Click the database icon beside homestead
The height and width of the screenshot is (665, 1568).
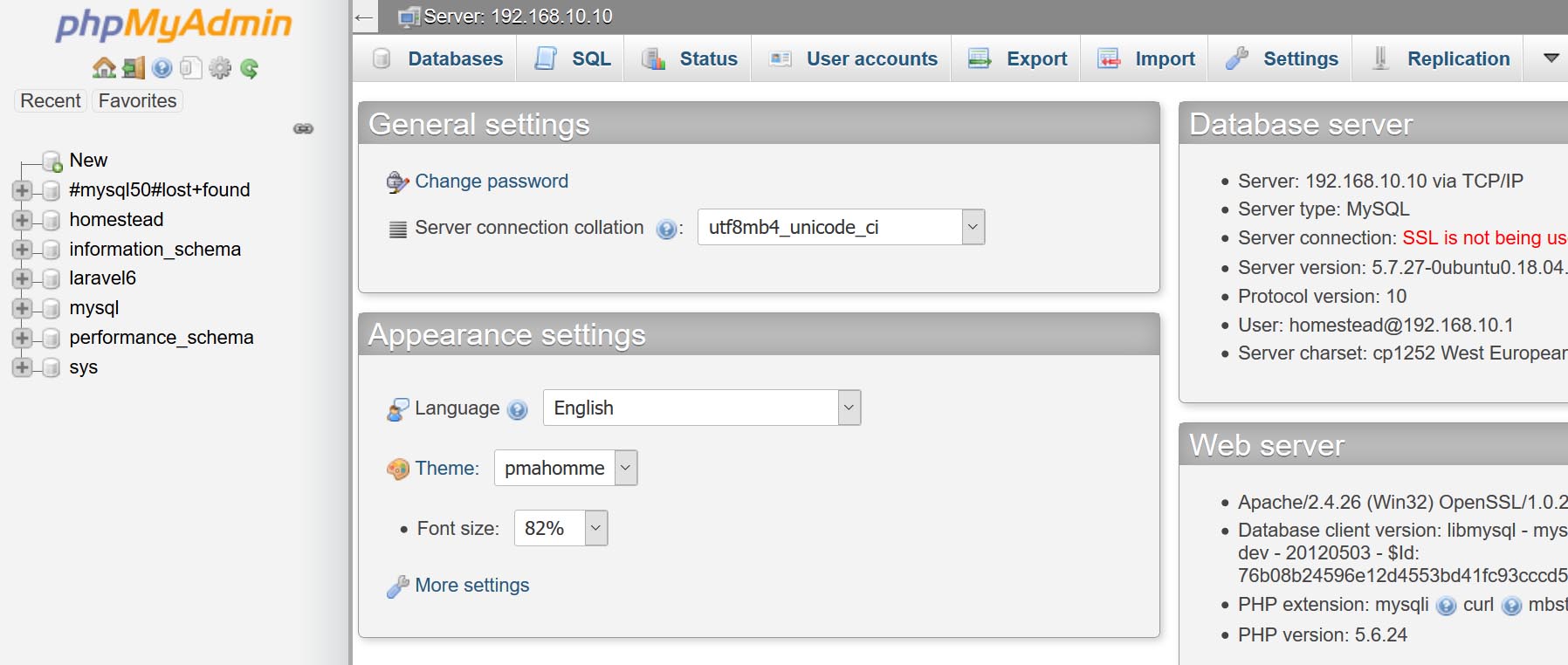tap(52, 220)
